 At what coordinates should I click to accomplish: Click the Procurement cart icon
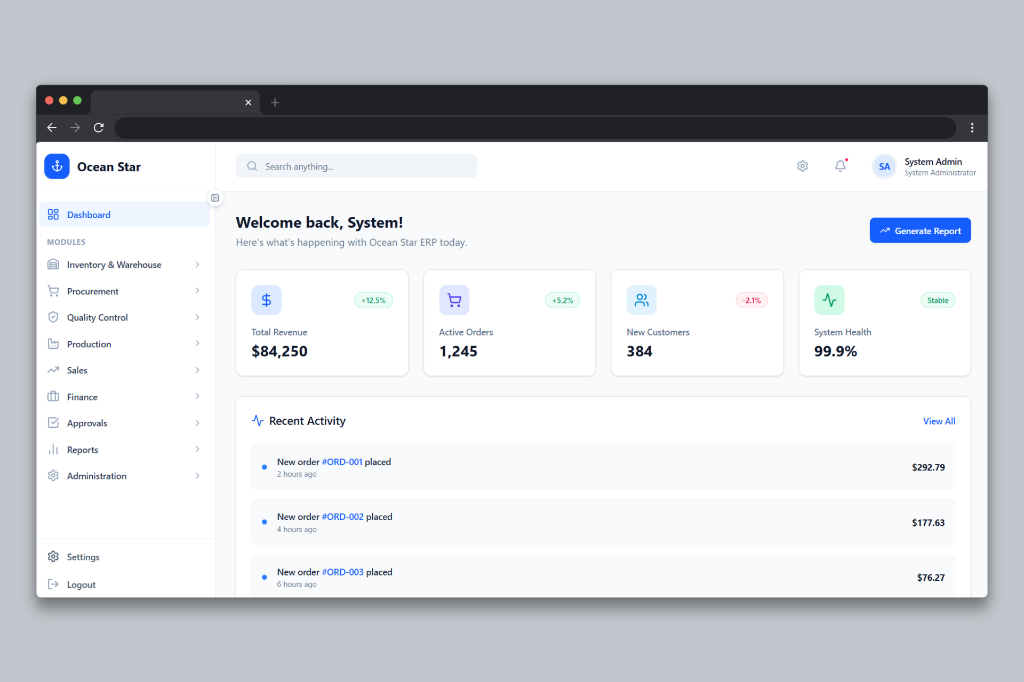click(x=54, y=291)
